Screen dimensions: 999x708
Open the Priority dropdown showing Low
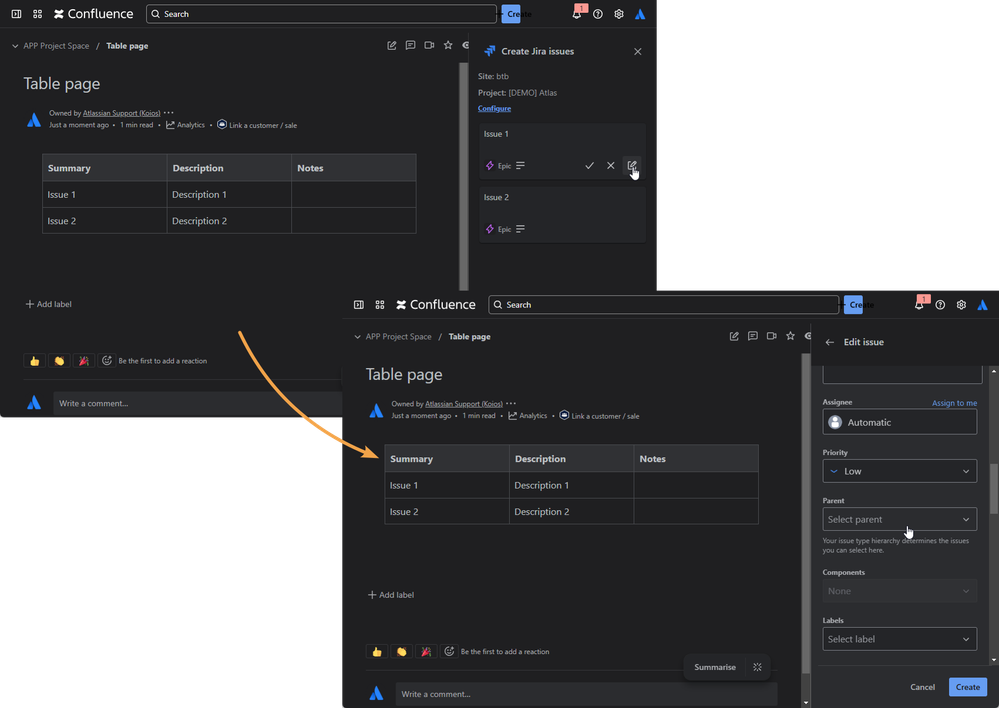(899, 471)
